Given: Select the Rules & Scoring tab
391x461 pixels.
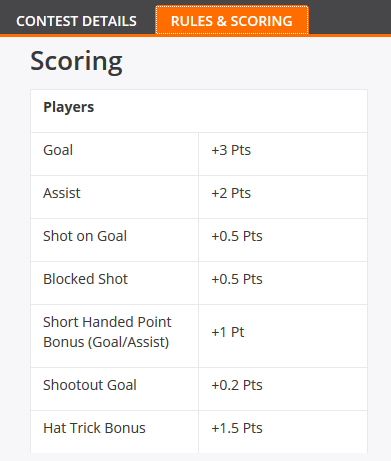Looking at the screenshot, I should 232,20.
